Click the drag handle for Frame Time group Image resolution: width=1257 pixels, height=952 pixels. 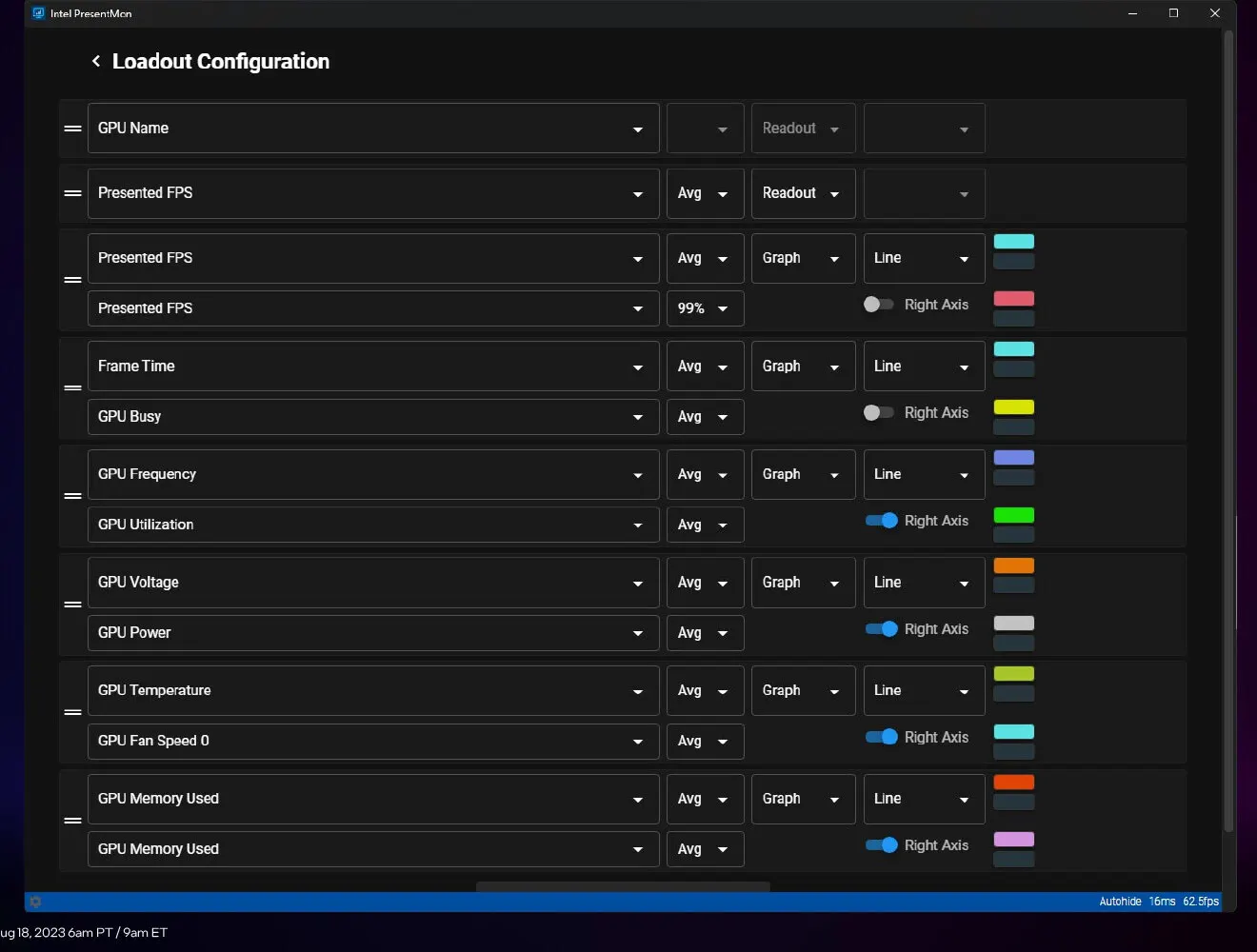[72, 388]
